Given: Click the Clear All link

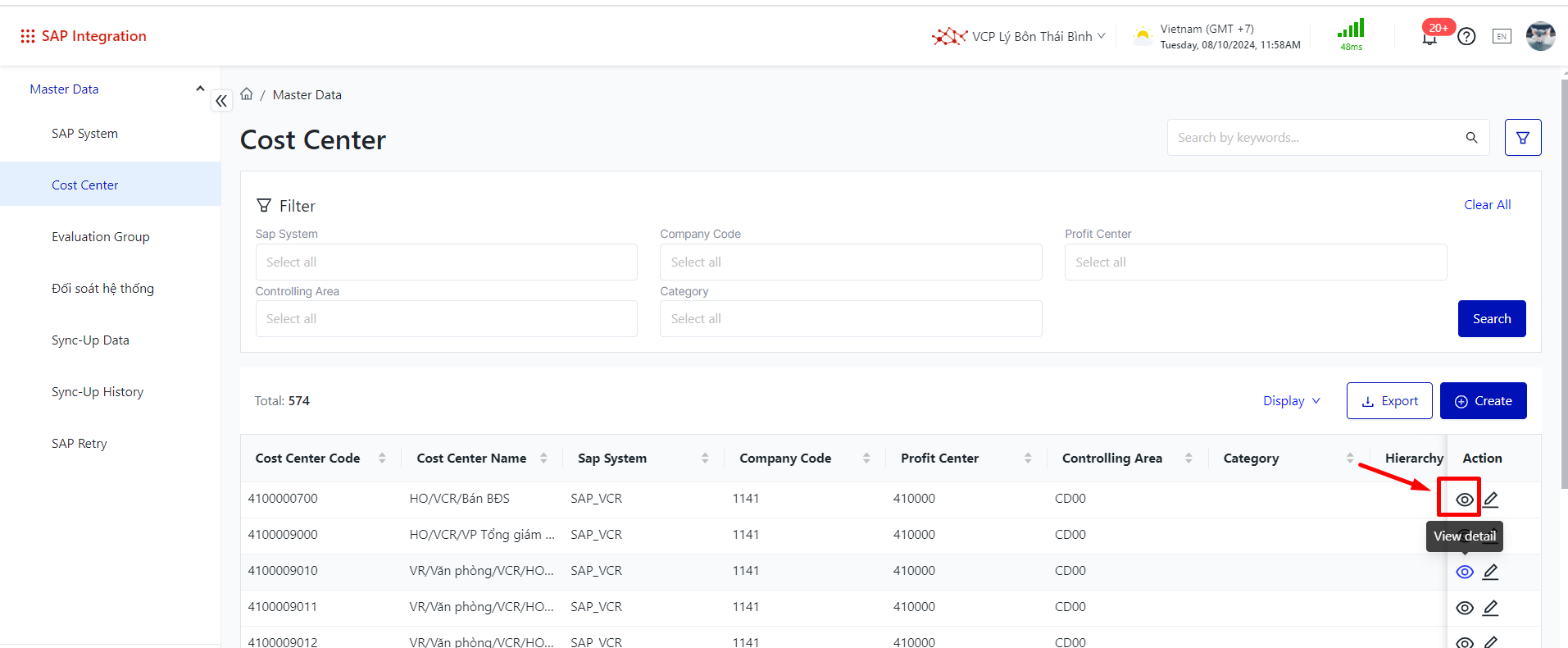Looking at the screenshot, I should click(1487, 205).
